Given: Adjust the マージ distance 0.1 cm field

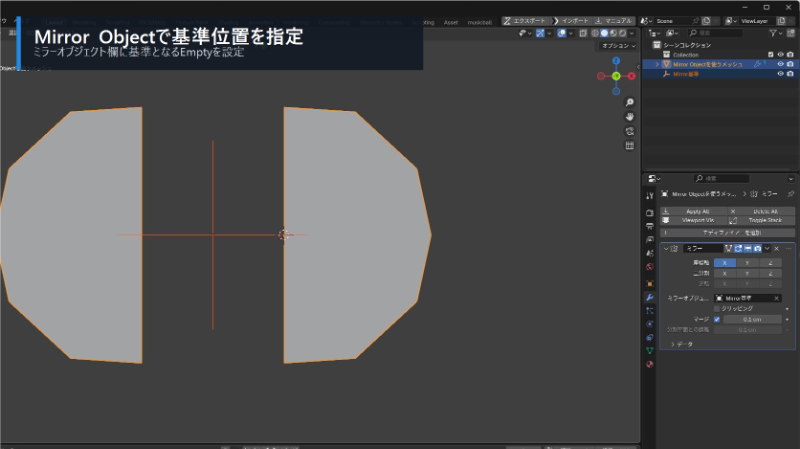Looking at the screenshot, I should point(752,319).
